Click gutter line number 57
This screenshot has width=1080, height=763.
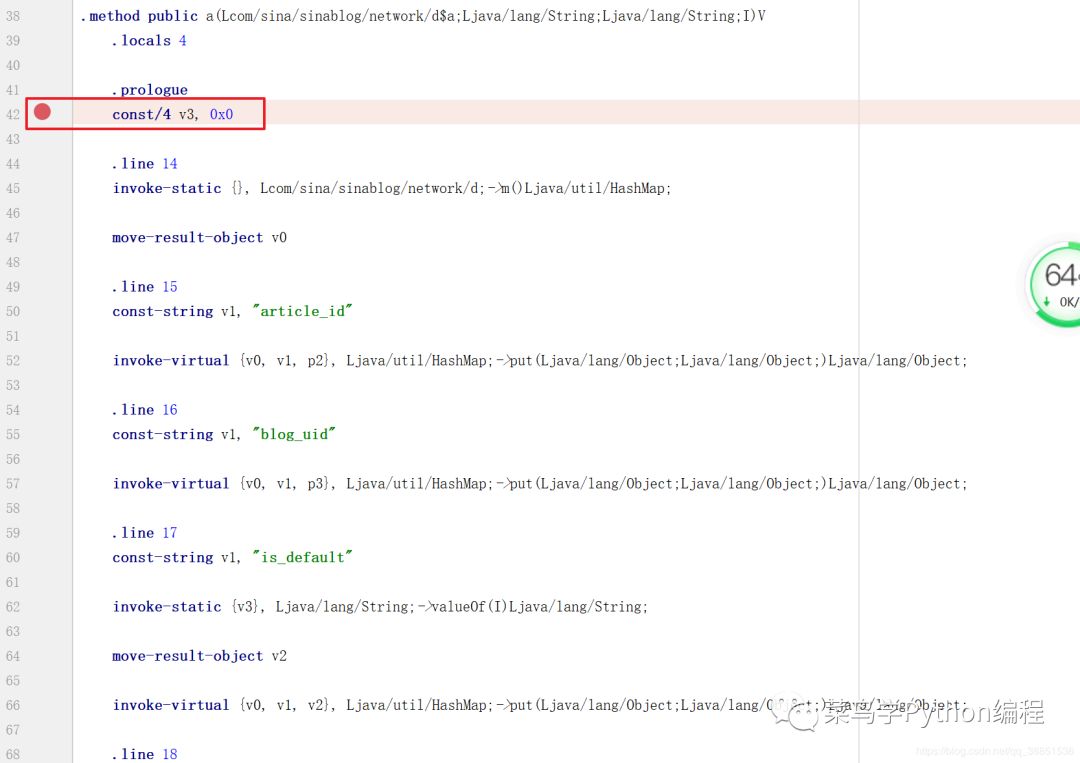click(13, 484)
